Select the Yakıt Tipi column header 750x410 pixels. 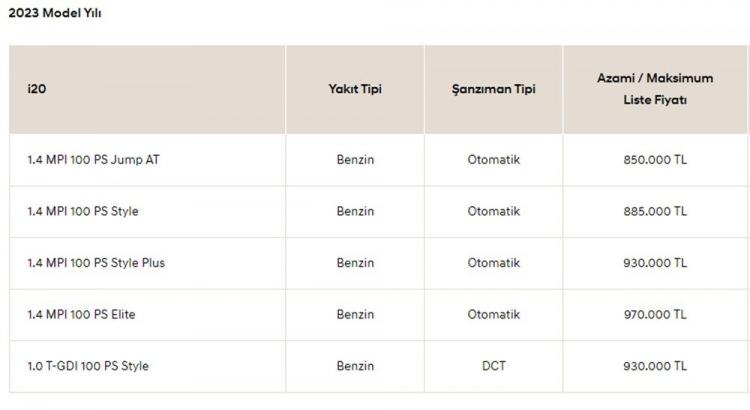[355, 89]
